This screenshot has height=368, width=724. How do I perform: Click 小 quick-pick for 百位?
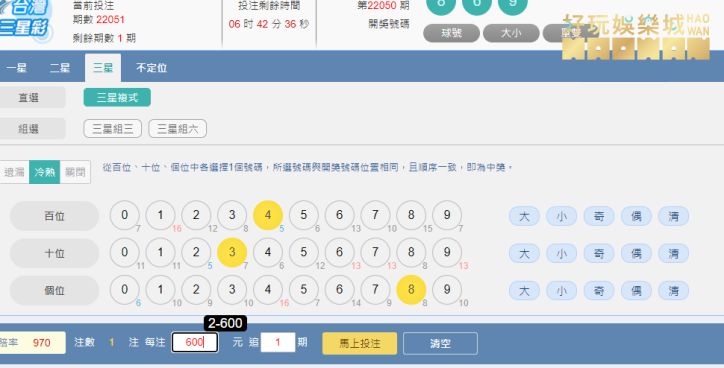(x=561, y=216)
